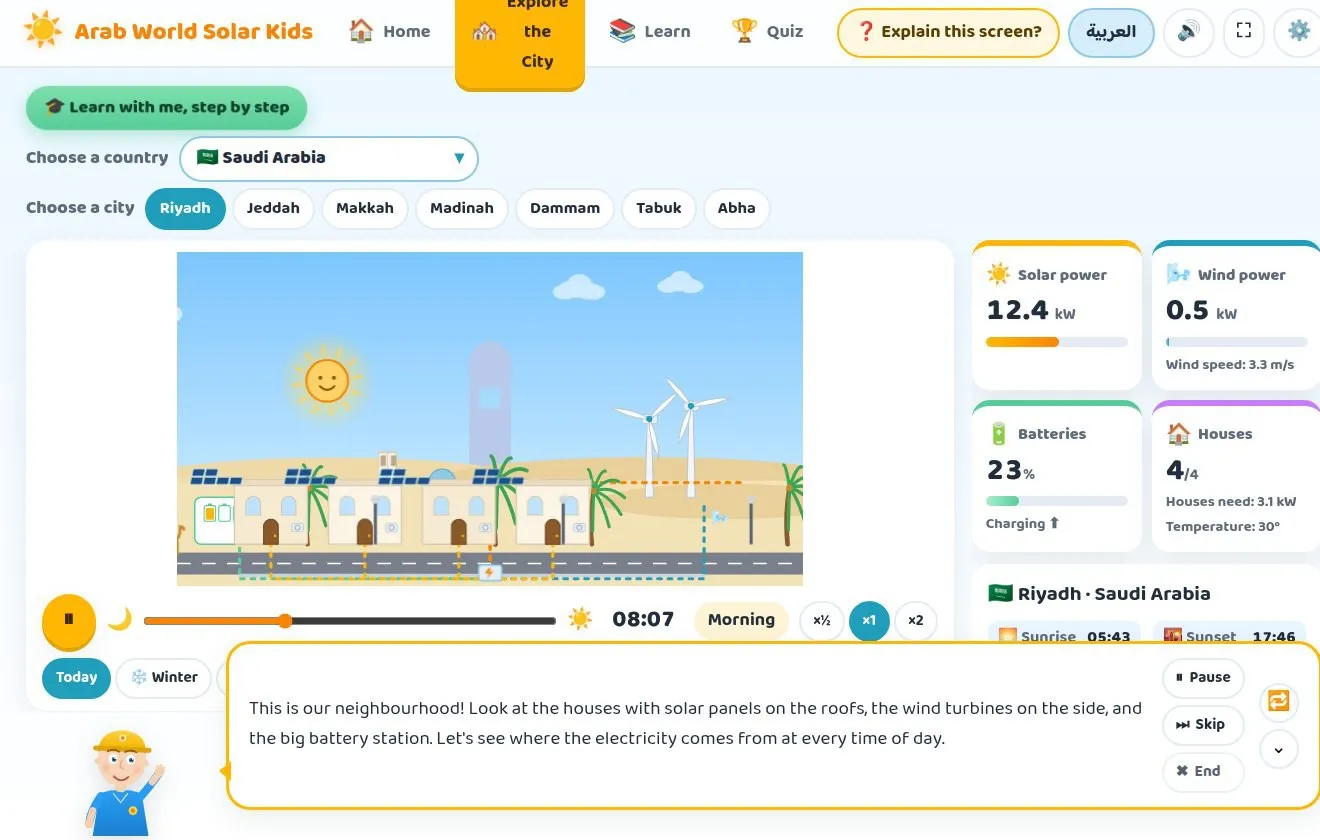Click the time-of-day slider handle
Image resolution: width=1320 pixels, height=840 pixels.
[285, 621]
